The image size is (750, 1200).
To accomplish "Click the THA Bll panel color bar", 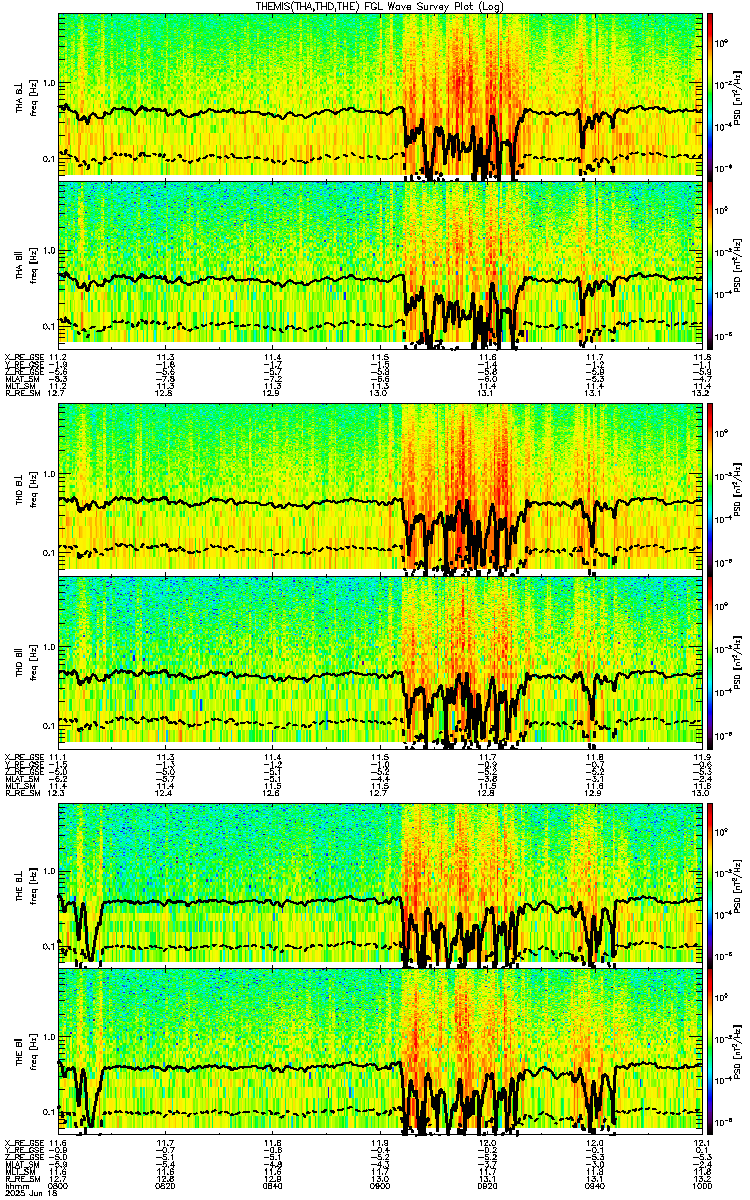I will (x=710, y=263).
